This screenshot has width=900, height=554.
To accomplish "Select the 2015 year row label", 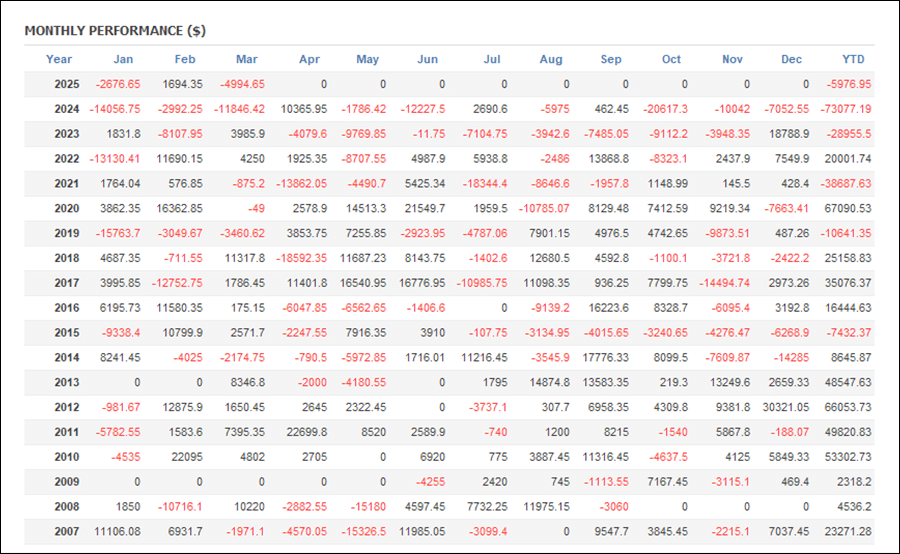I will [x=67, y=333].
